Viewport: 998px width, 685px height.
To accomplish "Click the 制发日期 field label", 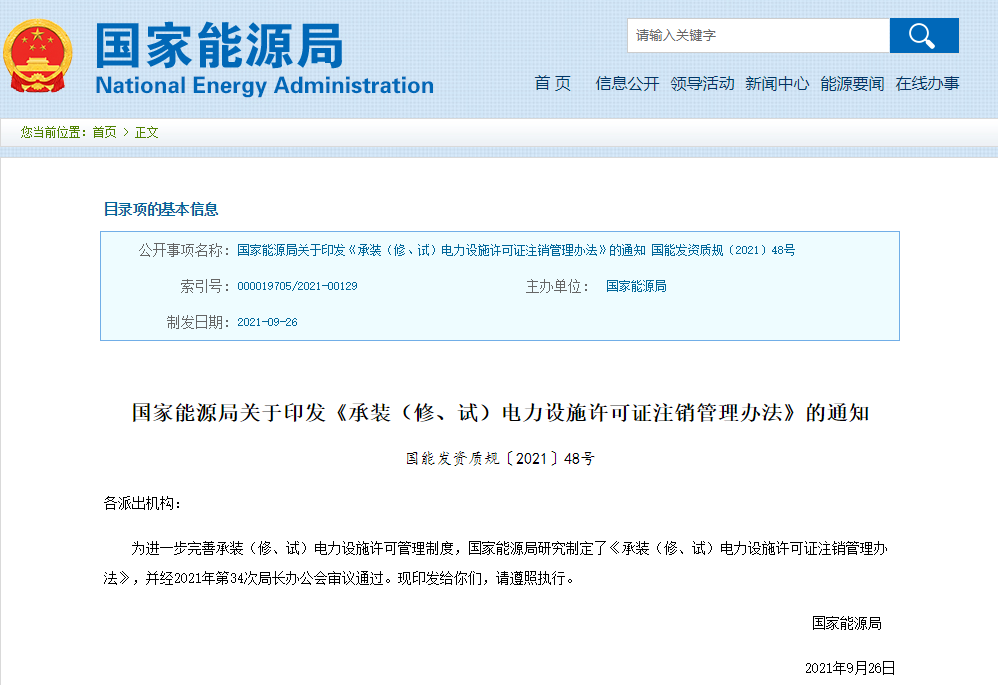I will pyautogui.click(x=198, y=322).
